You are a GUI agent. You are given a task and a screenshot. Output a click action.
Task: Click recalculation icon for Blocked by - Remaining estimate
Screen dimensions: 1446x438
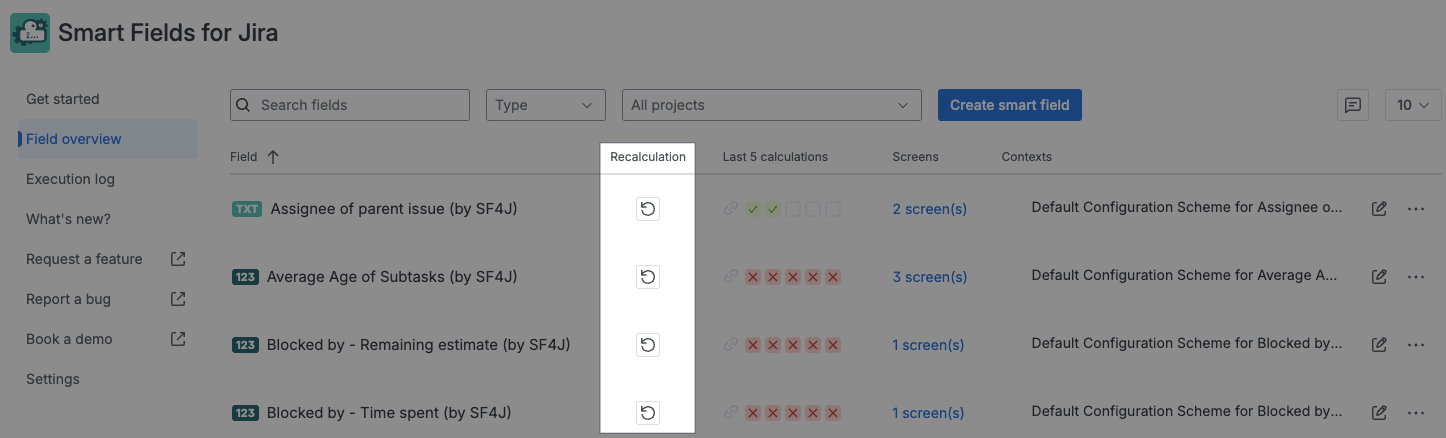pos(647,345)
